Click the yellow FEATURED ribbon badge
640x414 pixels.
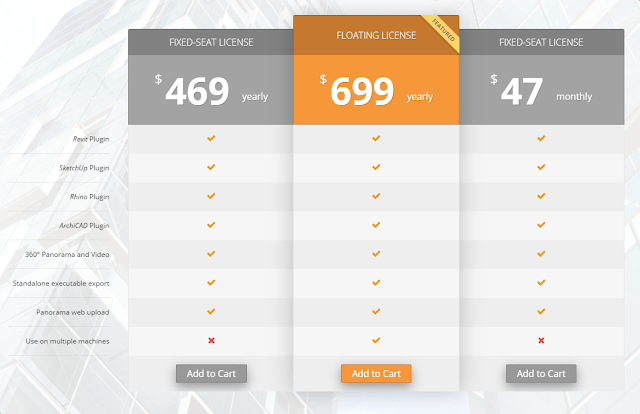pyautogui.click(x=444, y=31)
